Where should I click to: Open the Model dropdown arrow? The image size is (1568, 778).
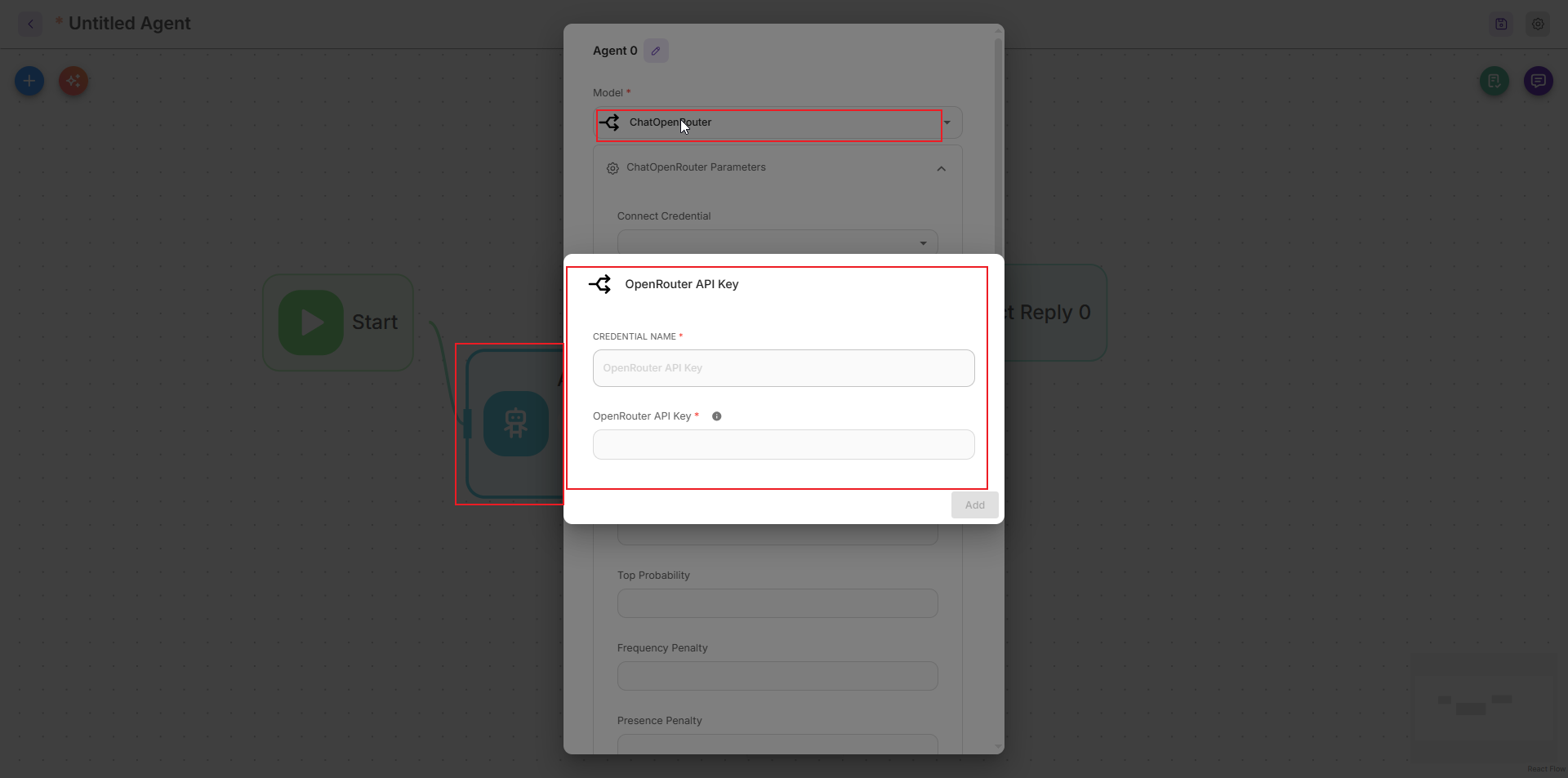(947, 122)
